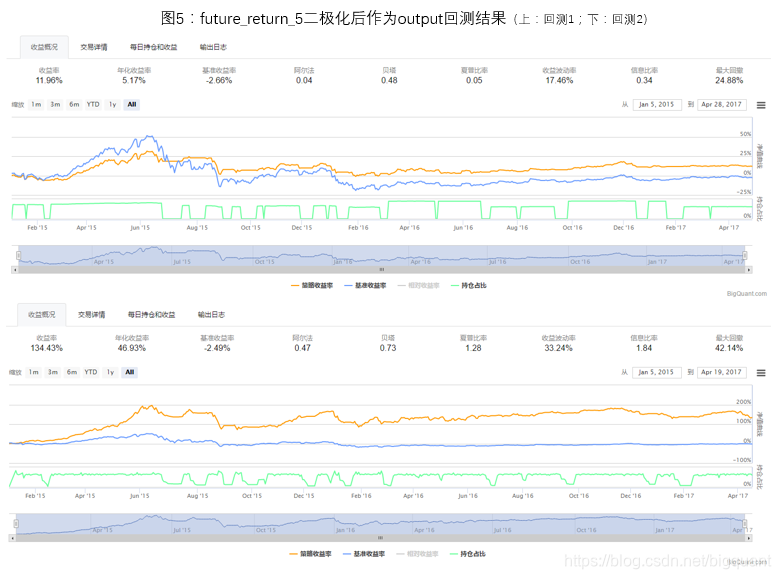Select the 收益概况 tab in the upper panel
Viewport: 781px width, 579px height.
pos(44,47)
